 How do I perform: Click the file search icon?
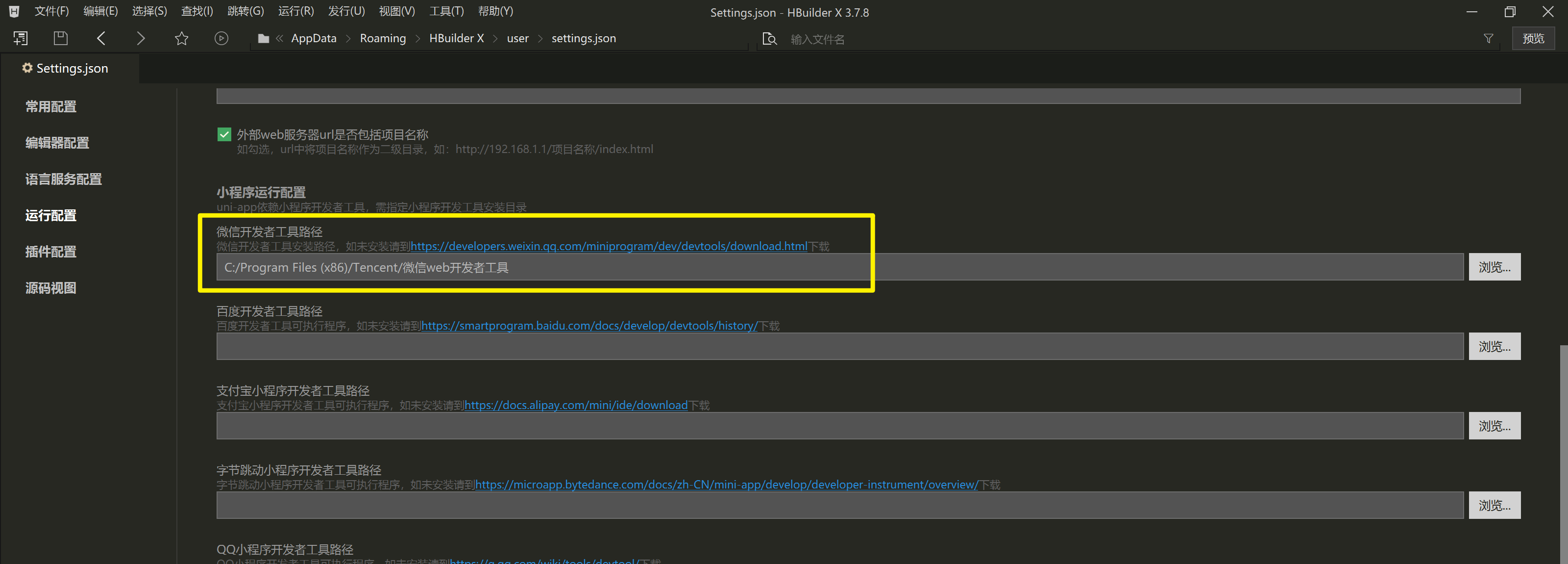pyautogui.click(x=769, y=39)
